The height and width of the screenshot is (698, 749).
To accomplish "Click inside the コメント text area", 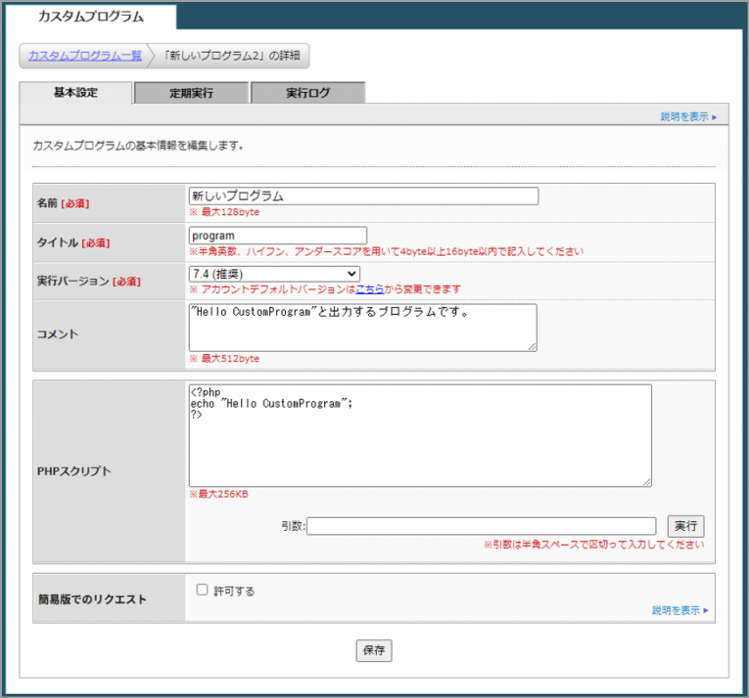I will pos(362,327).
